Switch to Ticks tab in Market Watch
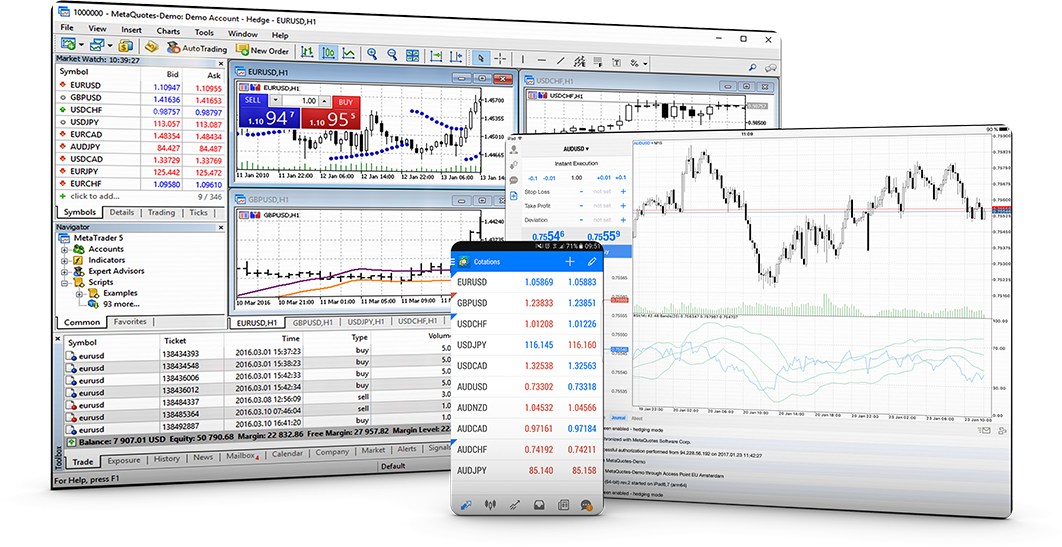1062x547 pixels. (x=198, y=212)
